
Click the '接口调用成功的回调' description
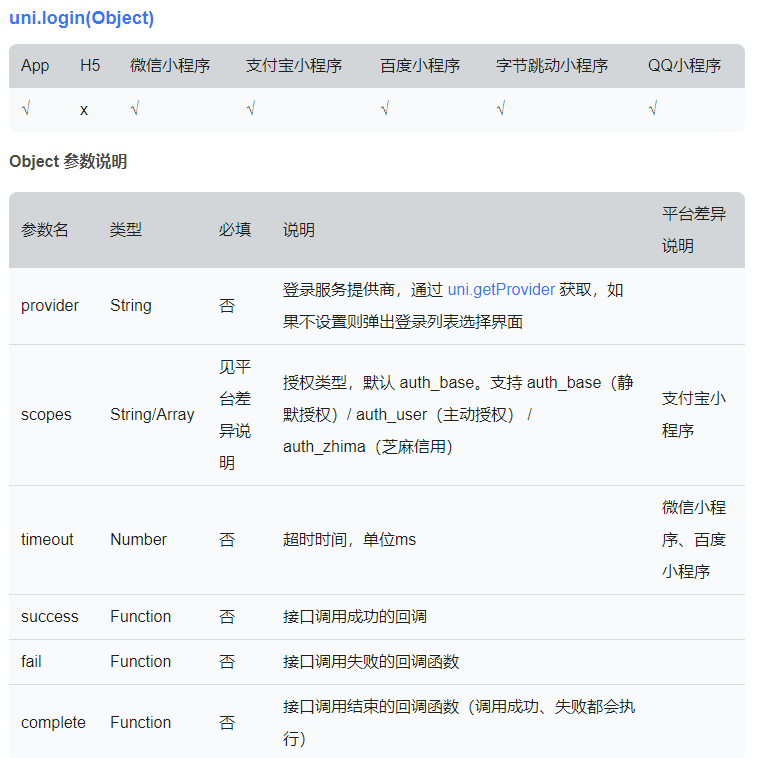click(355, 617)
